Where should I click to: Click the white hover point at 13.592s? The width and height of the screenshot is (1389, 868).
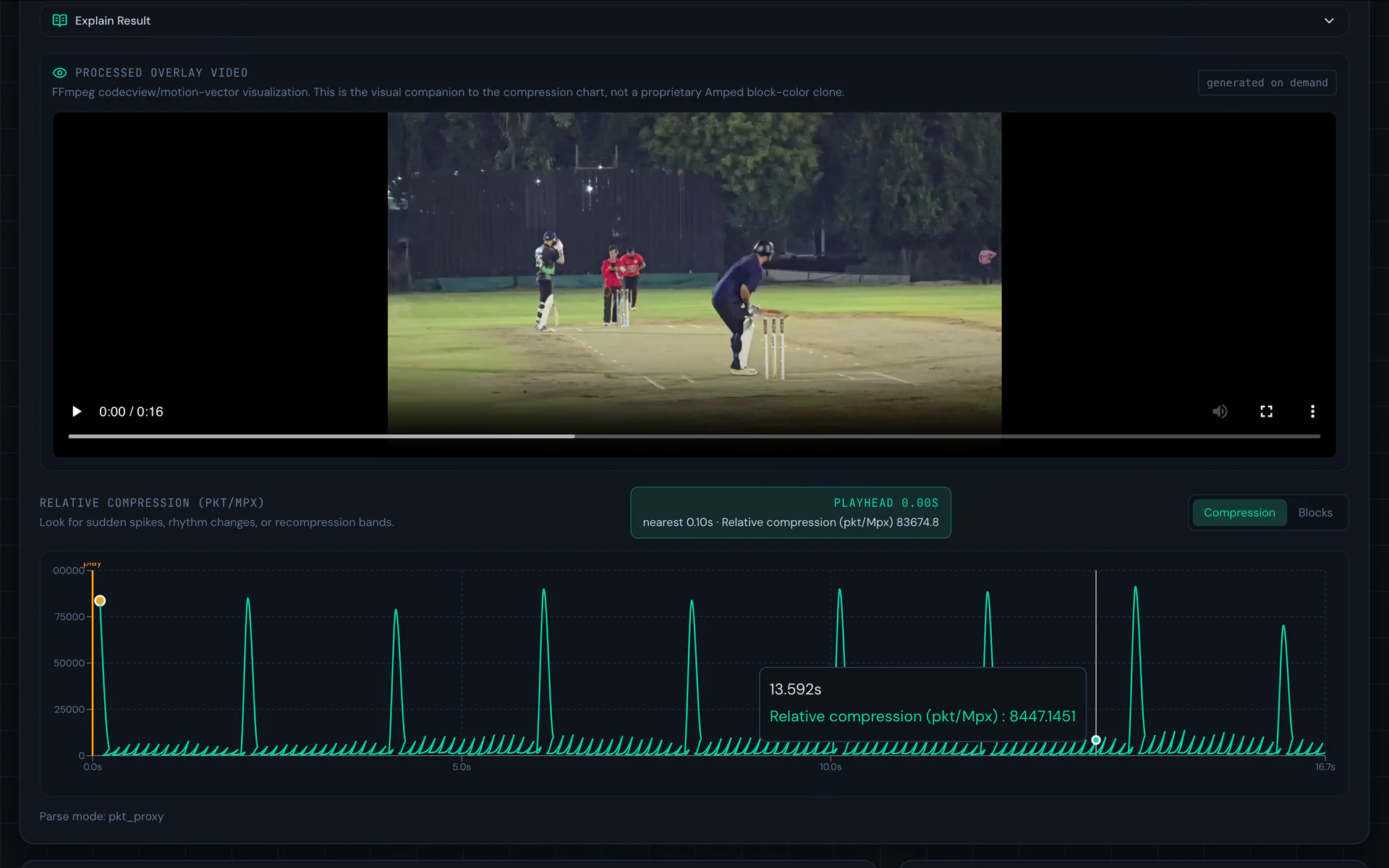point(1096,740)
